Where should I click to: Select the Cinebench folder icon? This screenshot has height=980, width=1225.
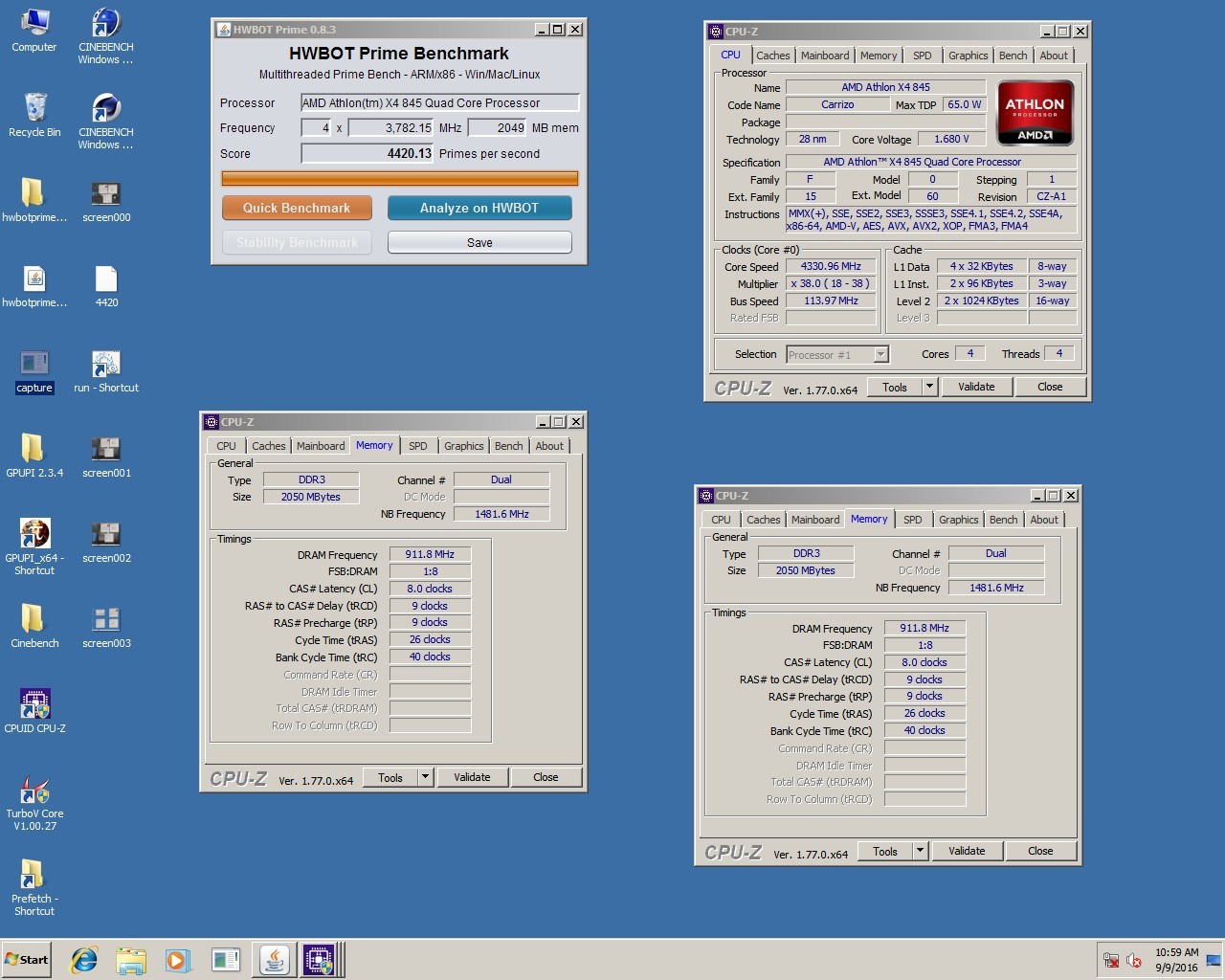click(x=34, y=626)
